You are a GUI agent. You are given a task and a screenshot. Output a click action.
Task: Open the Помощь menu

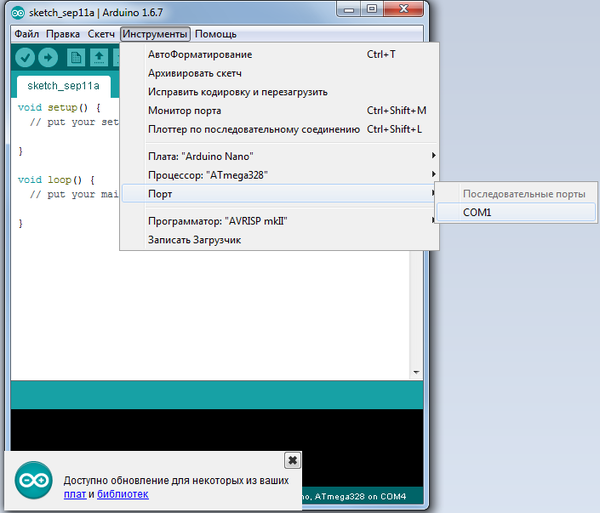click(x=215, y=34)
